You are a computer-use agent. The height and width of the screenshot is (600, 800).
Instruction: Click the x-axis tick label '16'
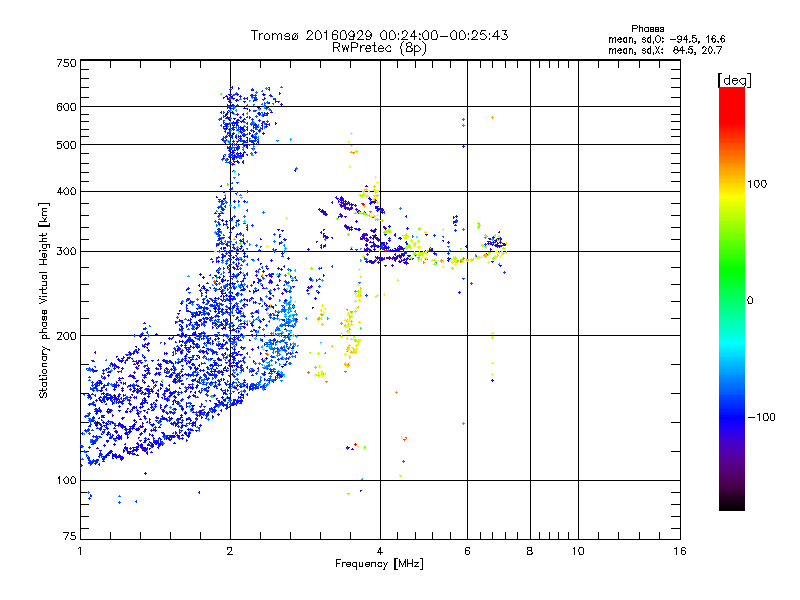pos(680,551)
